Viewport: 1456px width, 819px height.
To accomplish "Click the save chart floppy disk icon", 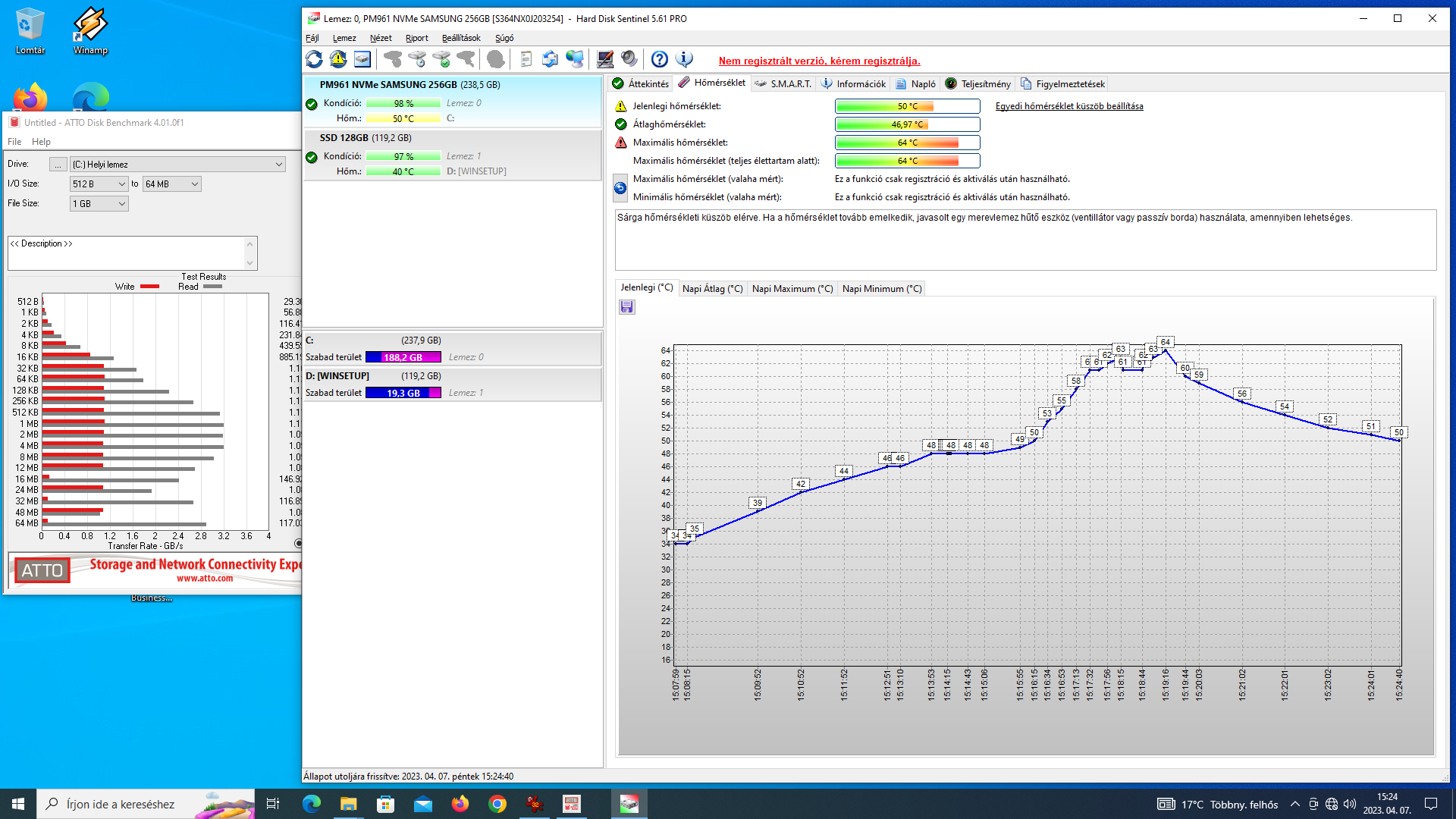I will (x=626, y=307).
